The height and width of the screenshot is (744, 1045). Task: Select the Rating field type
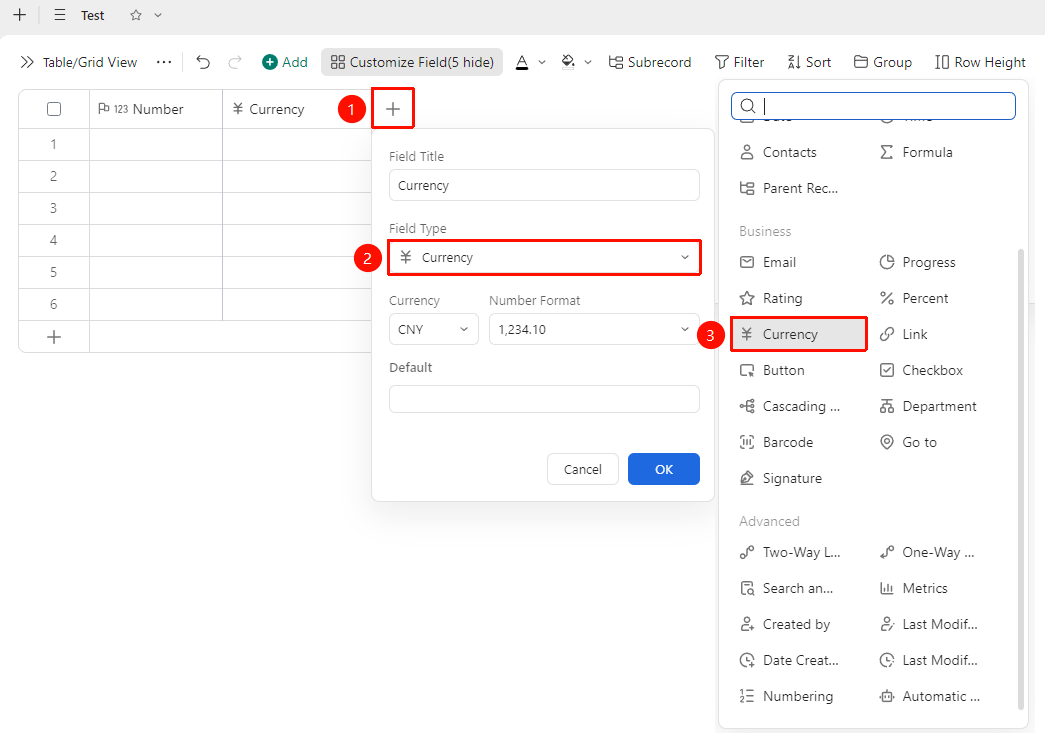[770, 298]
